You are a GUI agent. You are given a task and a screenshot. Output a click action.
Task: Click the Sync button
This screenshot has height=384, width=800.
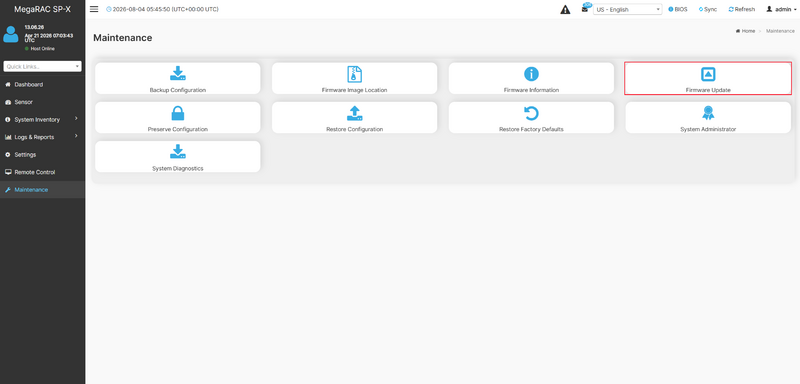coord(707,9)
